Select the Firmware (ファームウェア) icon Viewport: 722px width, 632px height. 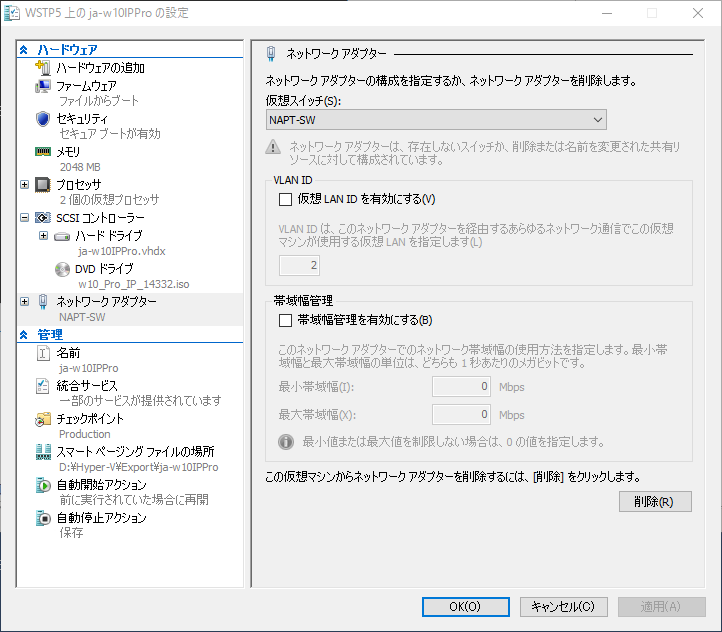(x=43, y=86)
